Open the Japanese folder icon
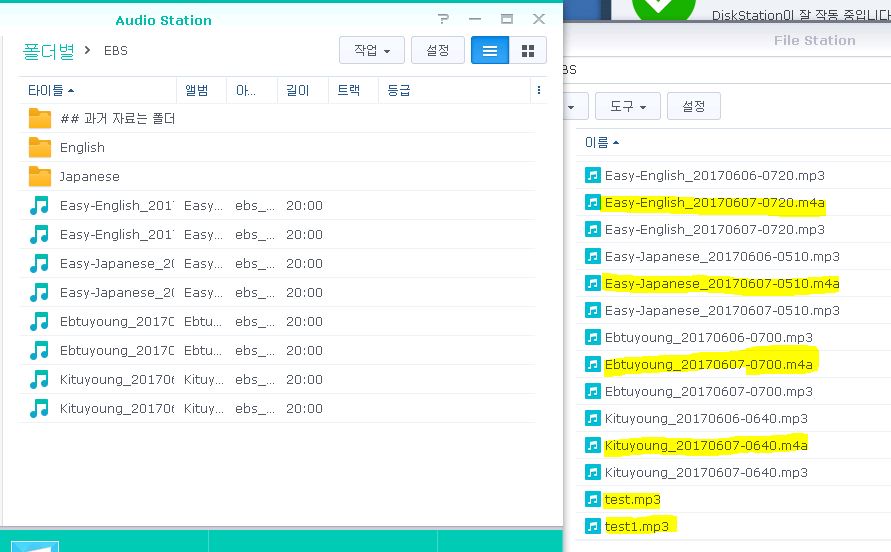 click(40, 176)
